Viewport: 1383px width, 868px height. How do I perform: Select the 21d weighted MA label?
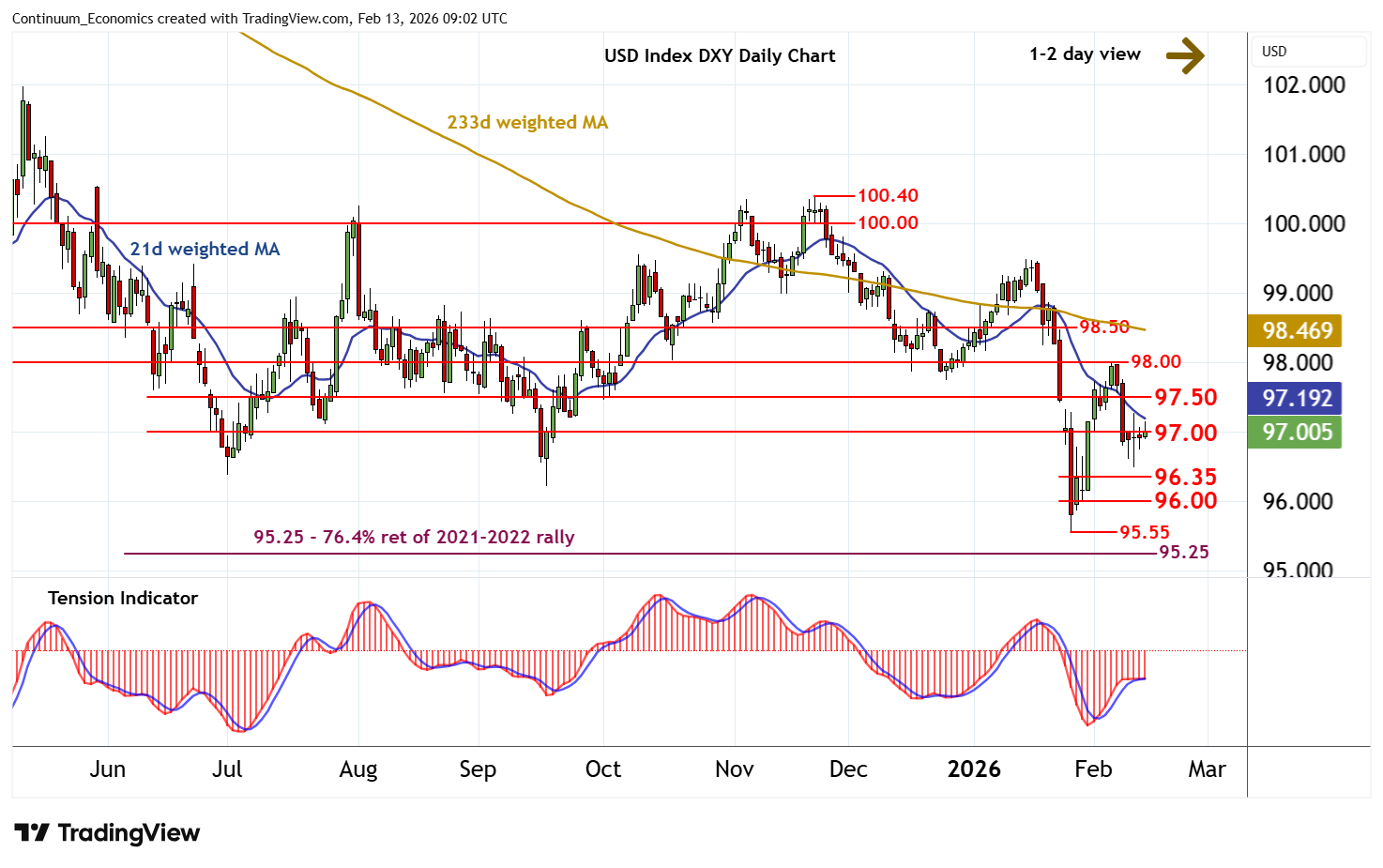pyautogui.click(x=205, y=249)
